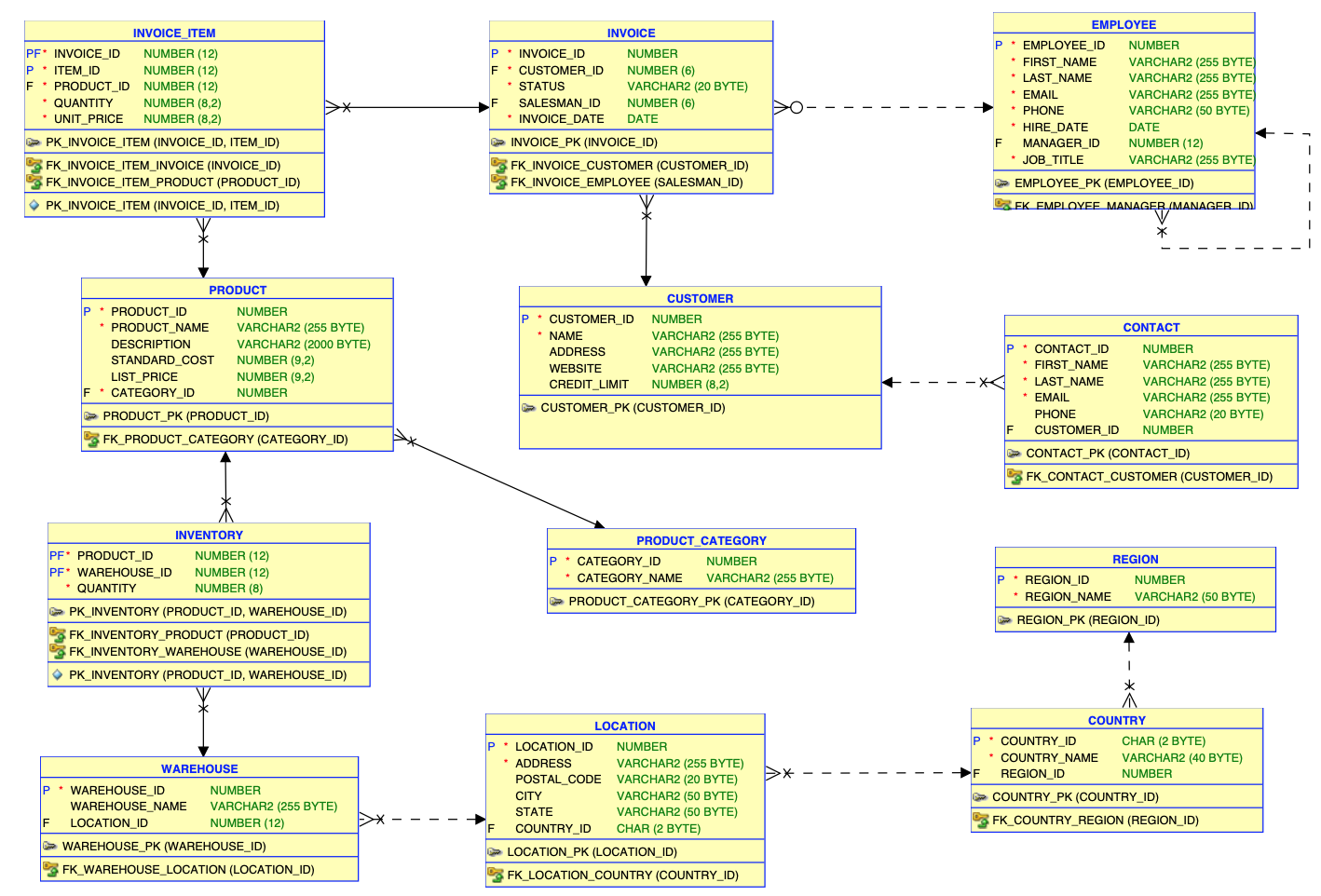Click the INVOICE_DATE column name
The height and width of the screenshot is (896, 1321).
coord(561,119)
